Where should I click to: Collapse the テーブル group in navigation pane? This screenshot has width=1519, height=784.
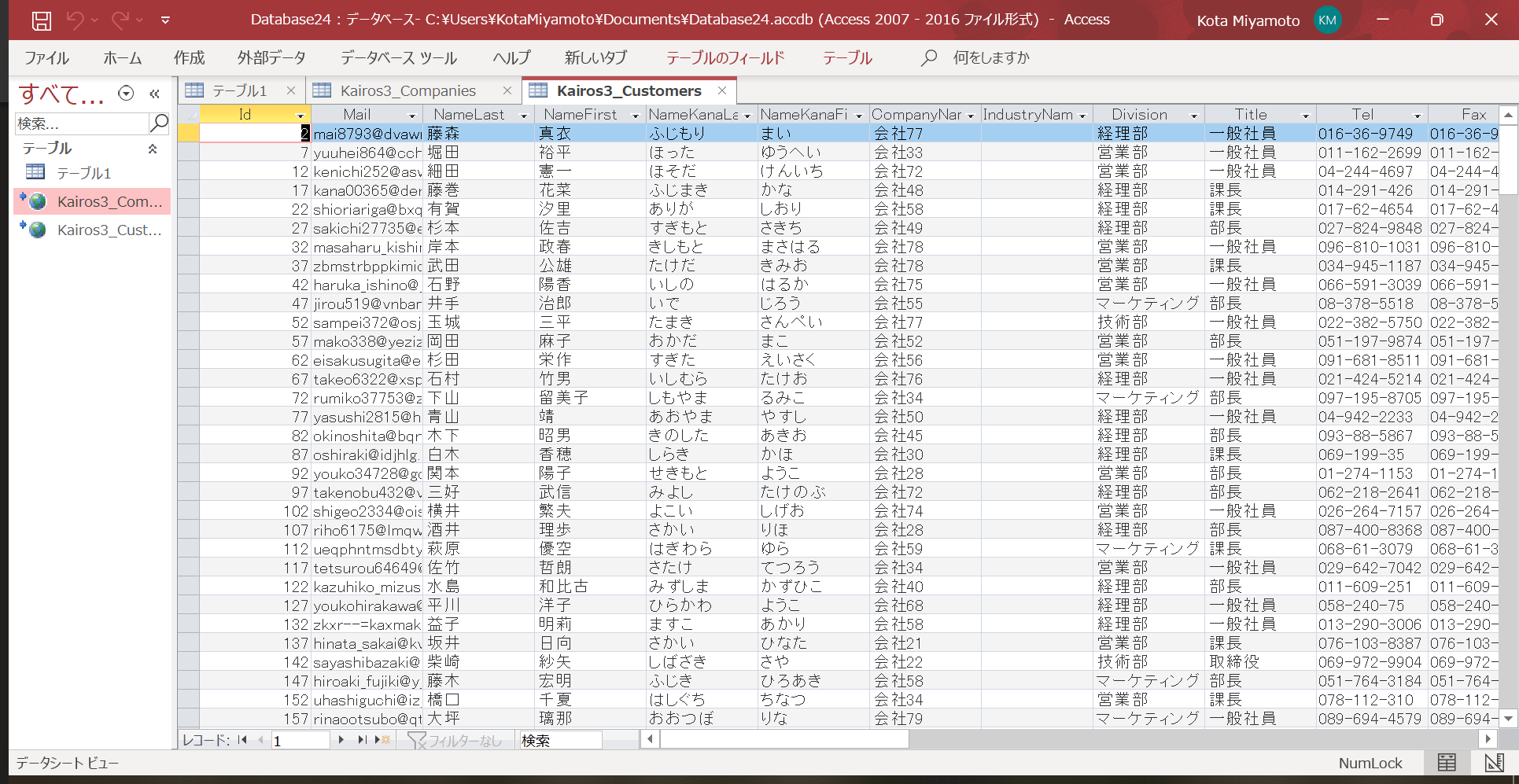[153, 149]
